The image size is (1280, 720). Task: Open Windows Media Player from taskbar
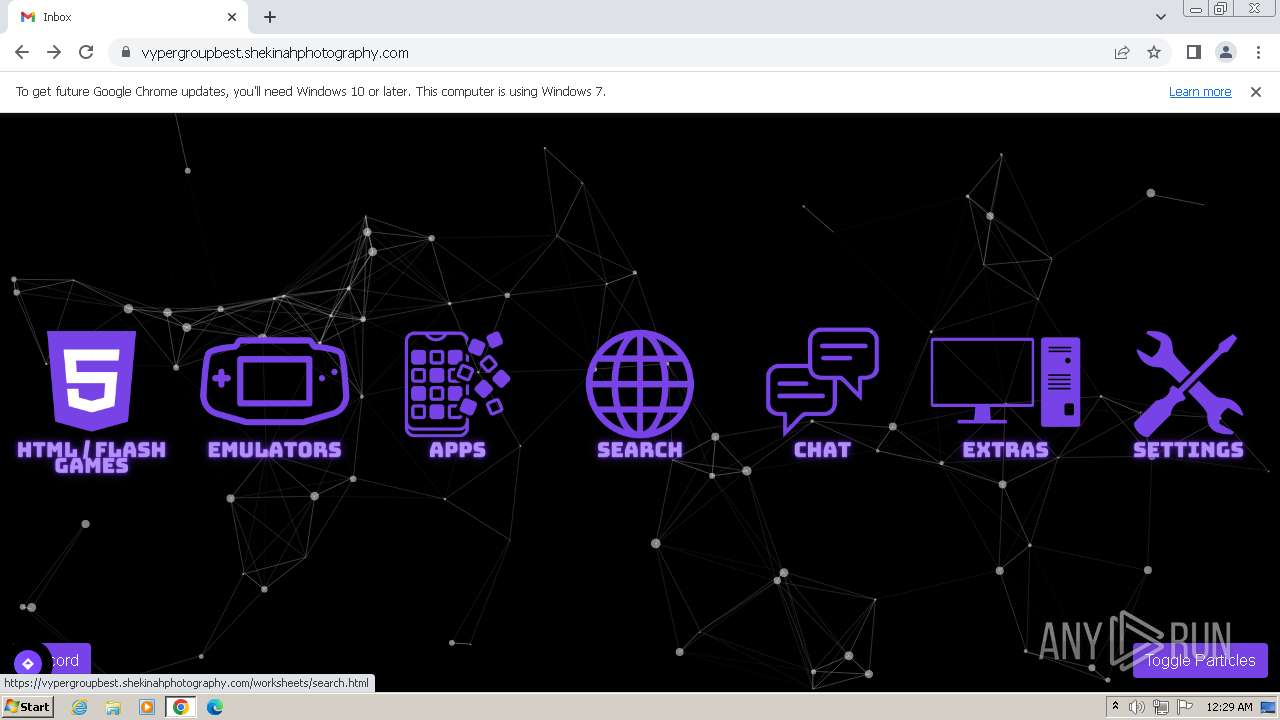point(147,707)
